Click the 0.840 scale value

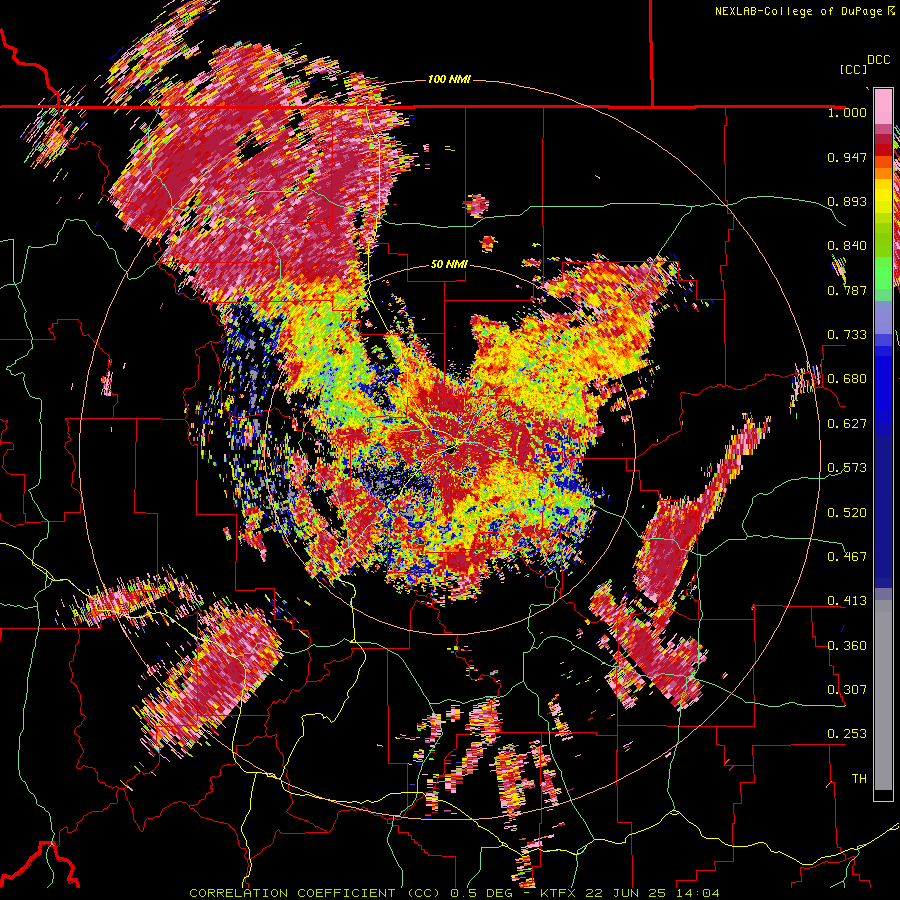coord(847,246)
